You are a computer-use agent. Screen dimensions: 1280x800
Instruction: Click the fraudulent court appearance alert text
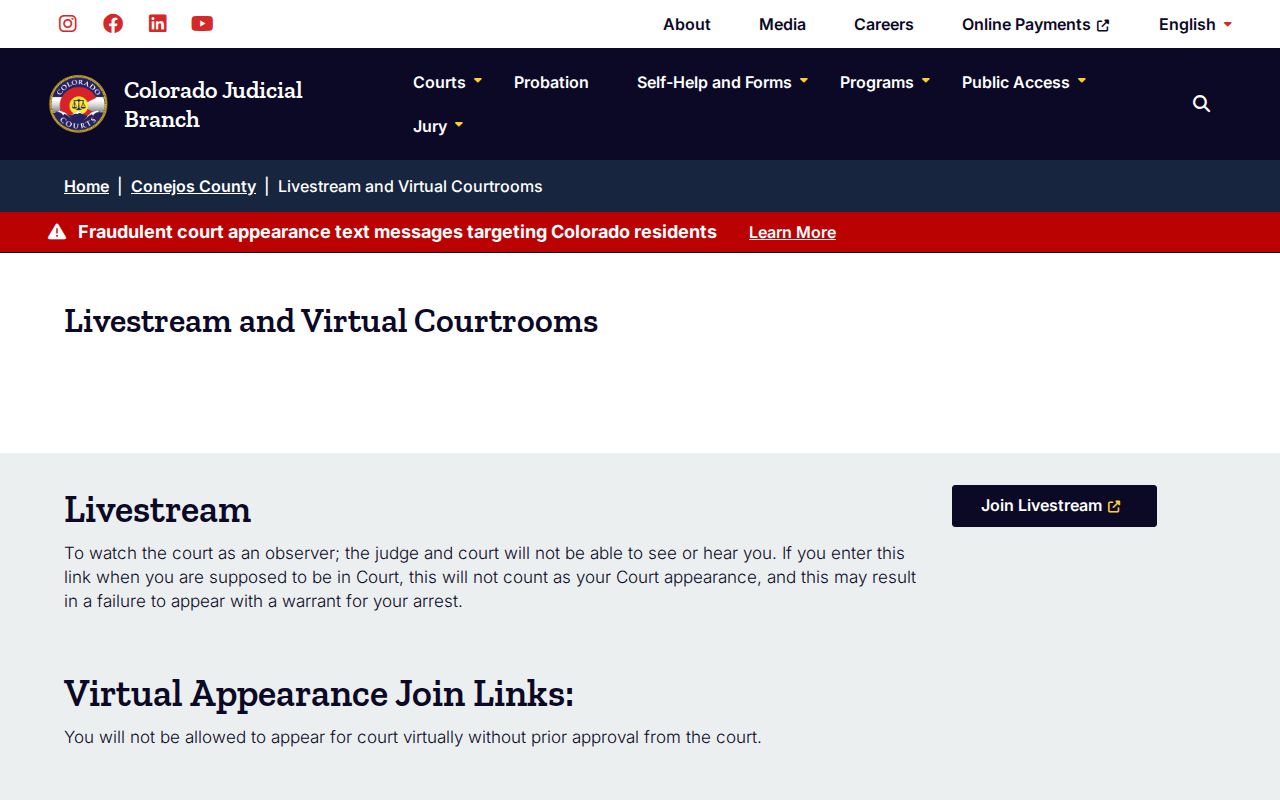[397, 232]
